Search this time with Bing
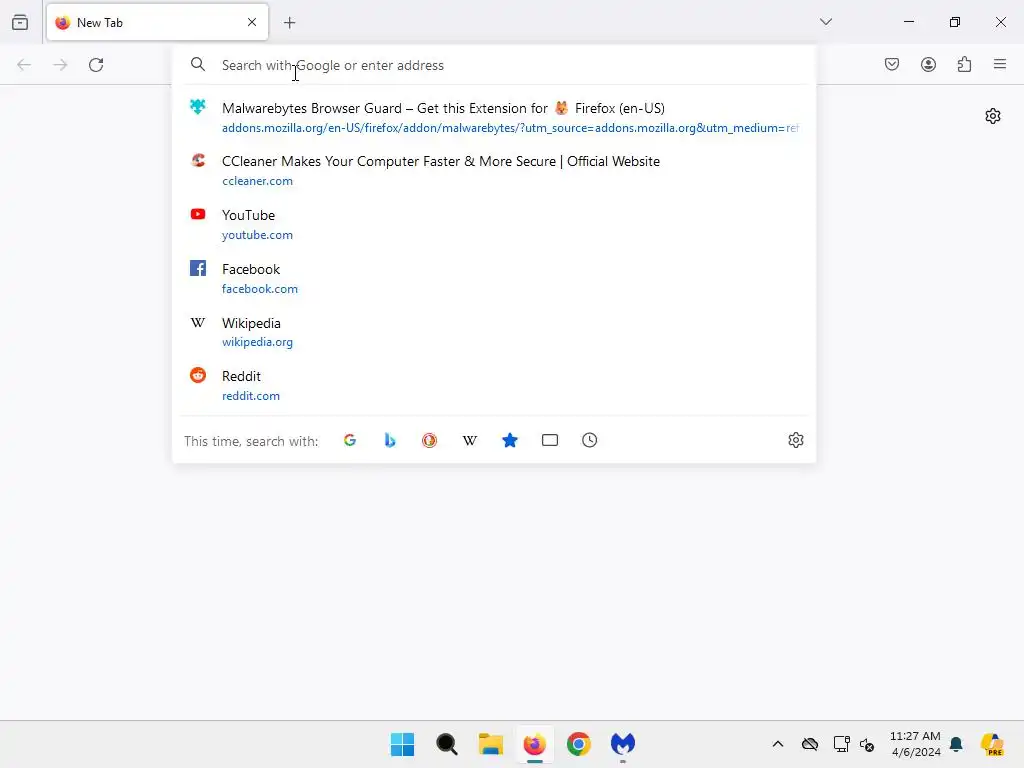1024x768 pixels. (390, 440)
